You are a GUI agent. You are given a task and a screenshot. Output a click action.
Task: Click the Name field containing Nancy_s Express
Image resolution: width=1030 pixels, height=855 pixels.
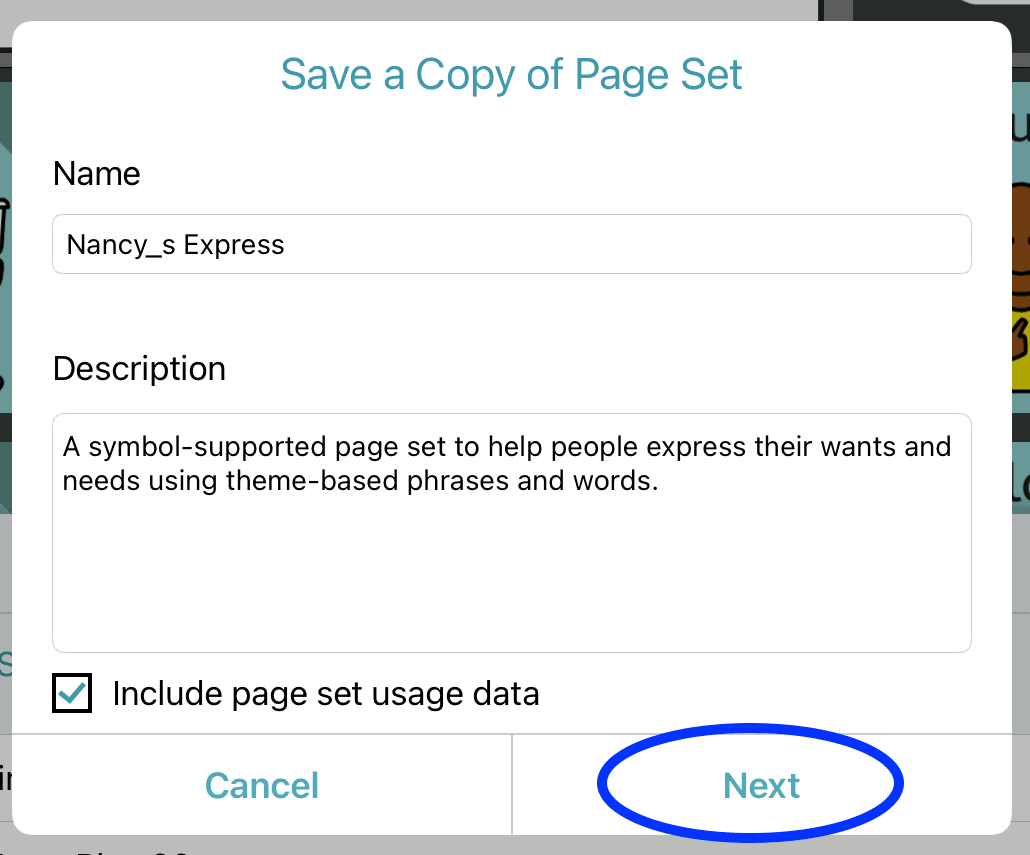point(511,243)
